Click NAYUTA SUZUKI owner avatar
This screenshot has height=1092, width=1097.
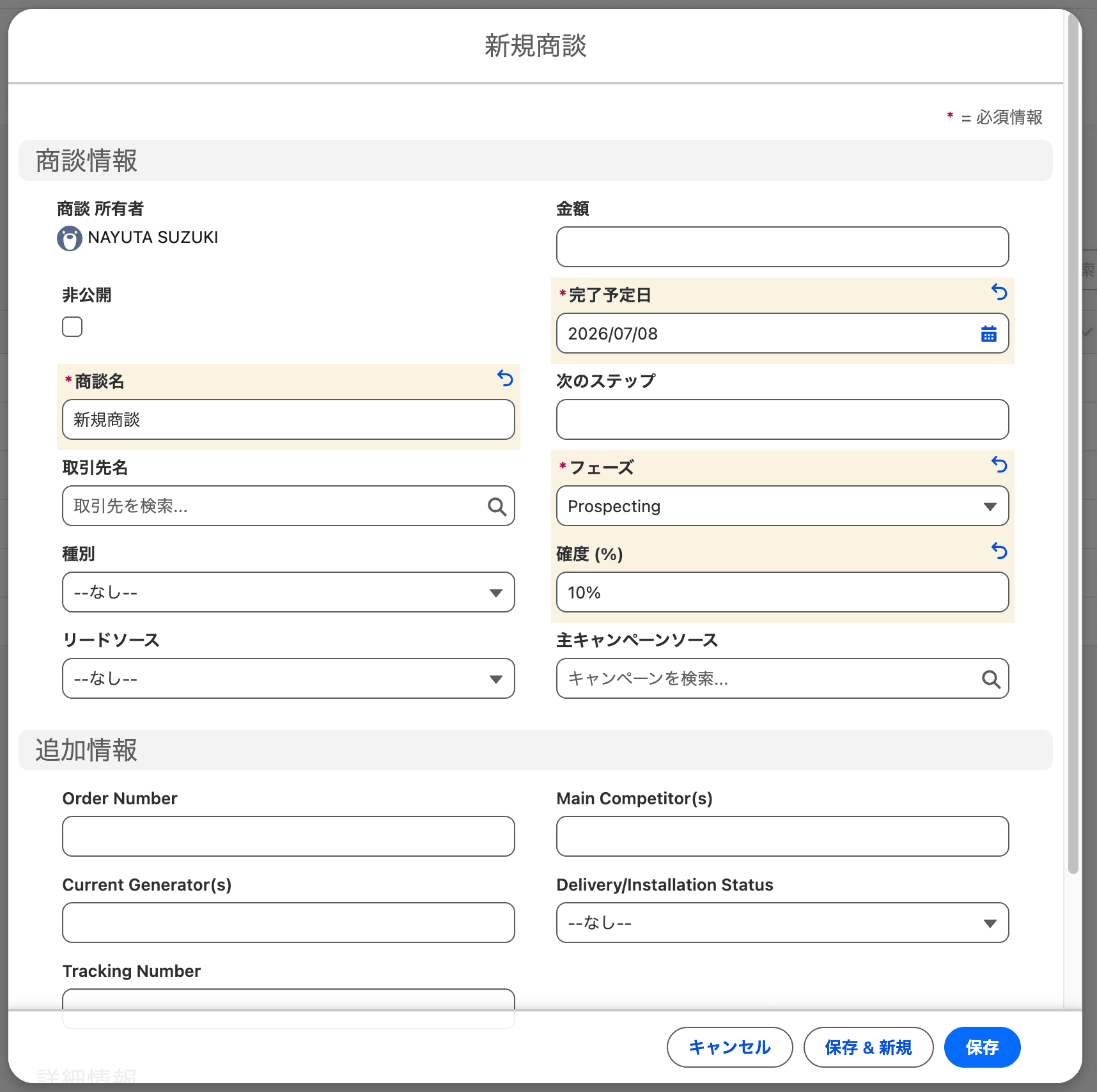pyautogui.click(x=70, y=238)
